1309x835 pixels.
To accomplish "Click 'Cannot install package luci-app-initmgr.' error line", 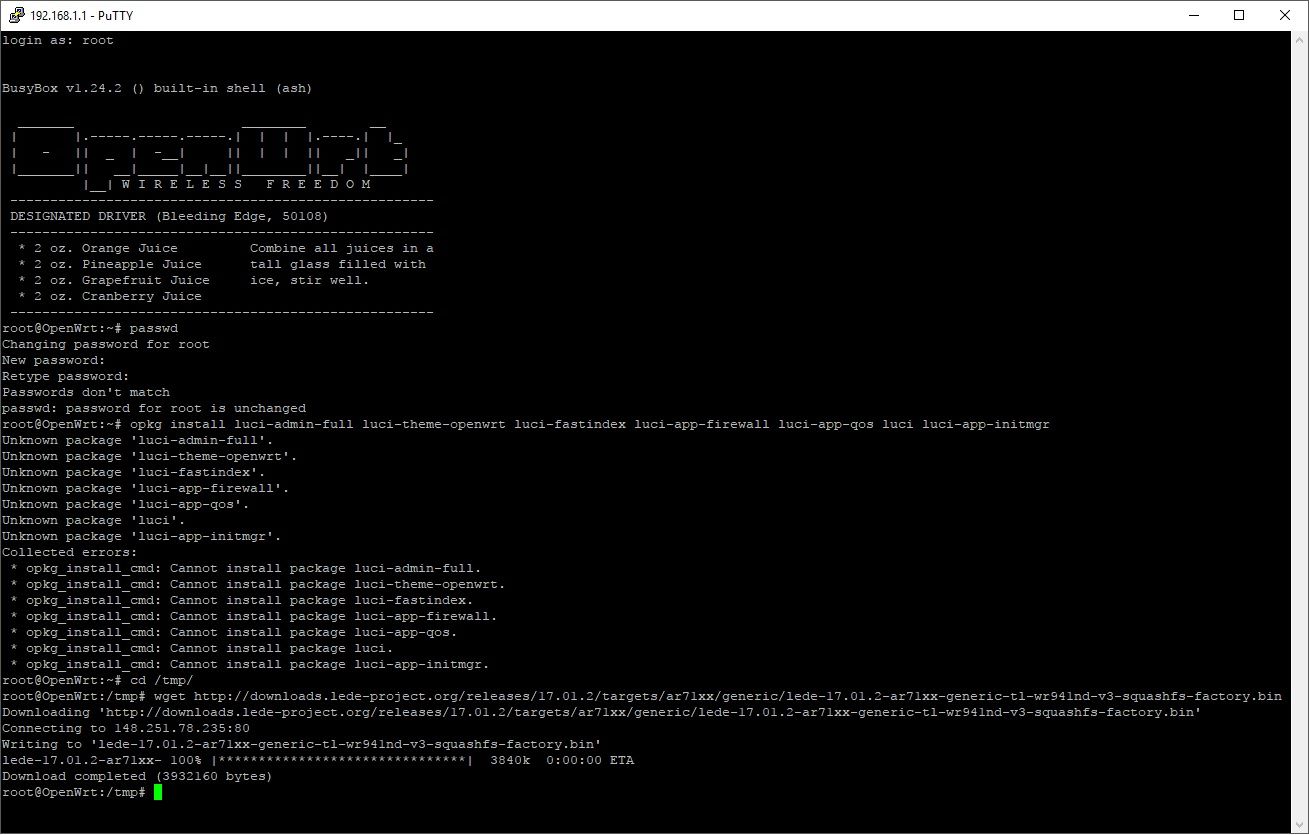I will click(250, 665).
